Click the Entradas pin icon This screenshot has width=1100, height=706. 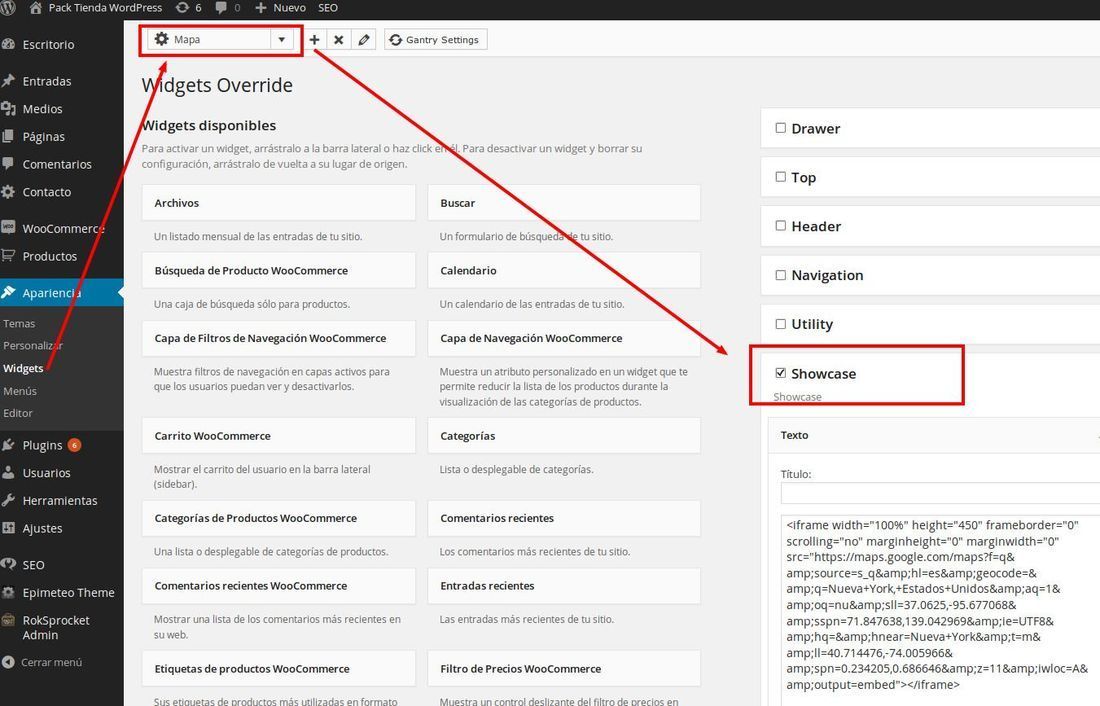8,81
